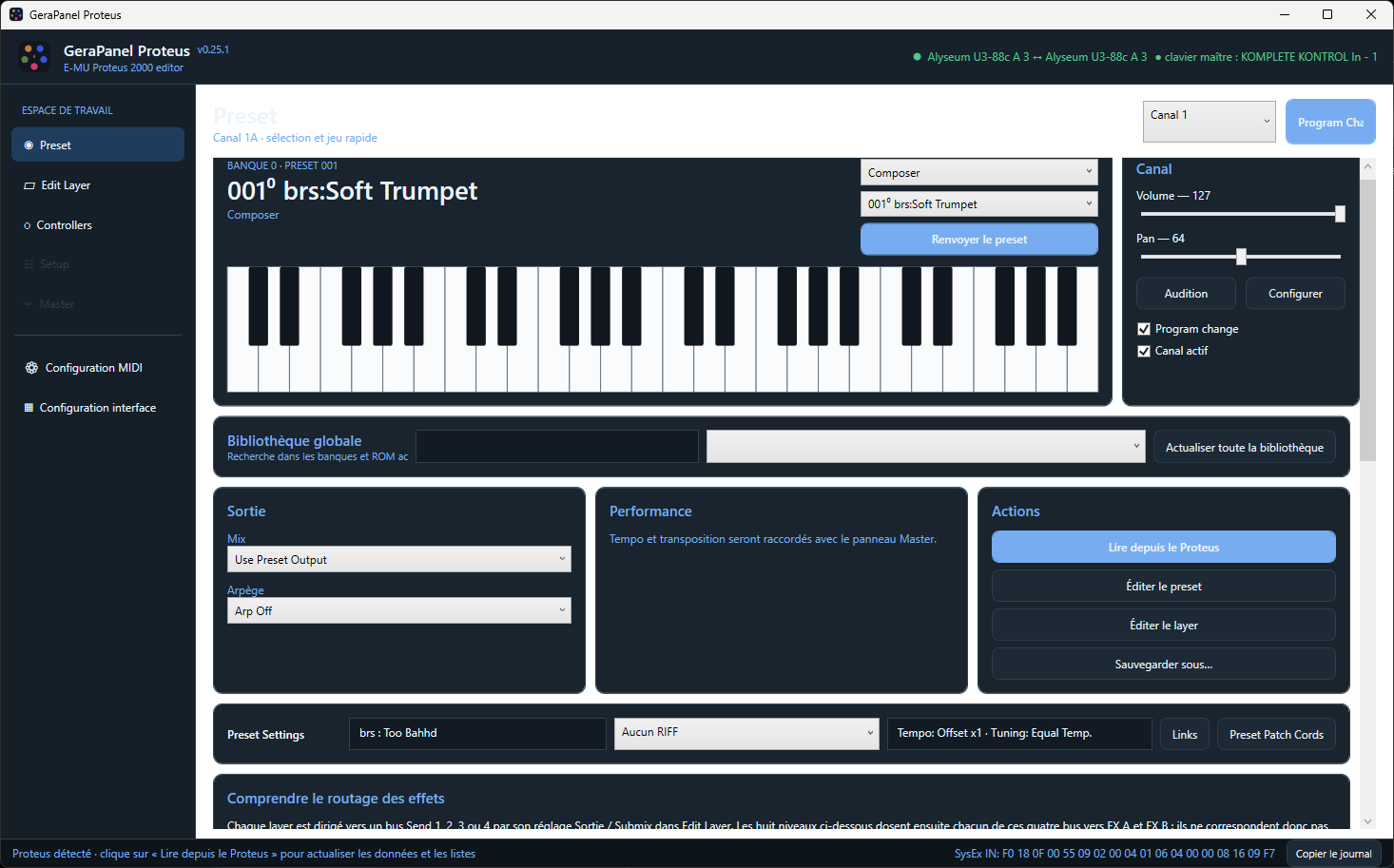Click the 'Tempo et transposition' Performance note
Image resolution: width=1394 pixels, height=868 pixels.
(x=773, y=539)
